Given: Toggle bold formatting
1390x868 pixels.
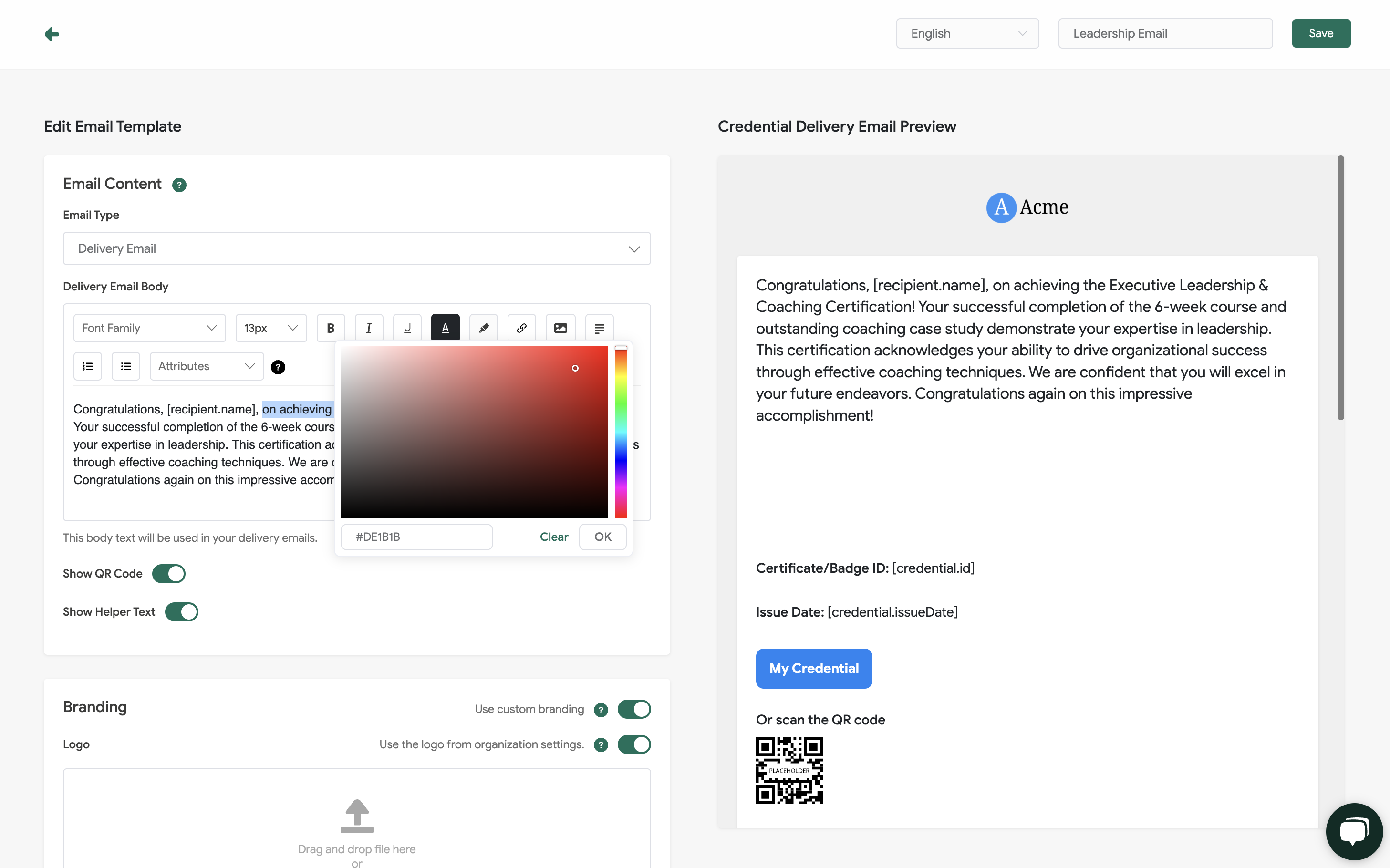Looking at the screenshot, I should [x=331, y=328].
